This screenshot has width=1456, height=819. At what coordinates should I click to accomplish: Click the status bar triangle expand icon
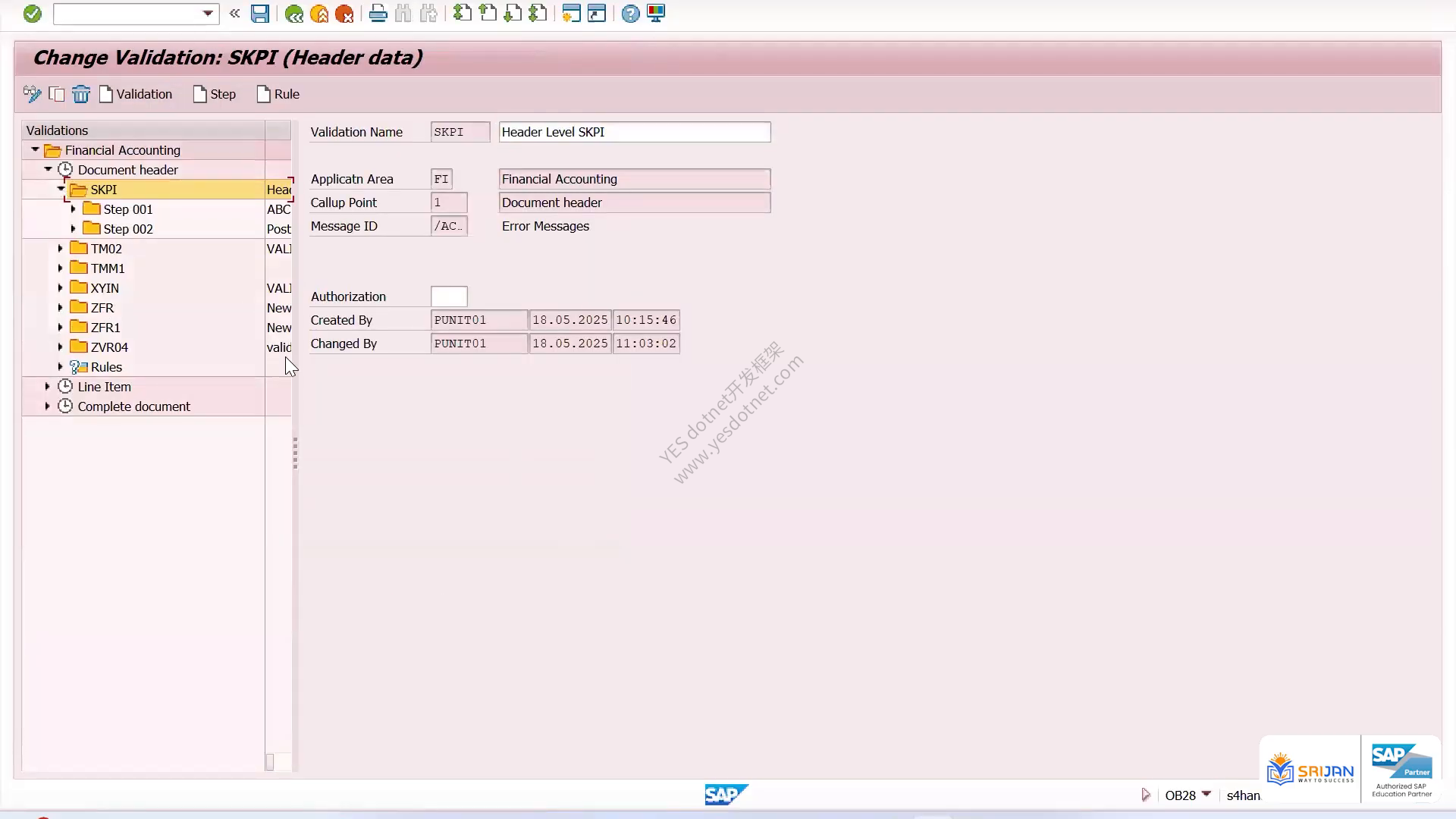[1145, 795]
